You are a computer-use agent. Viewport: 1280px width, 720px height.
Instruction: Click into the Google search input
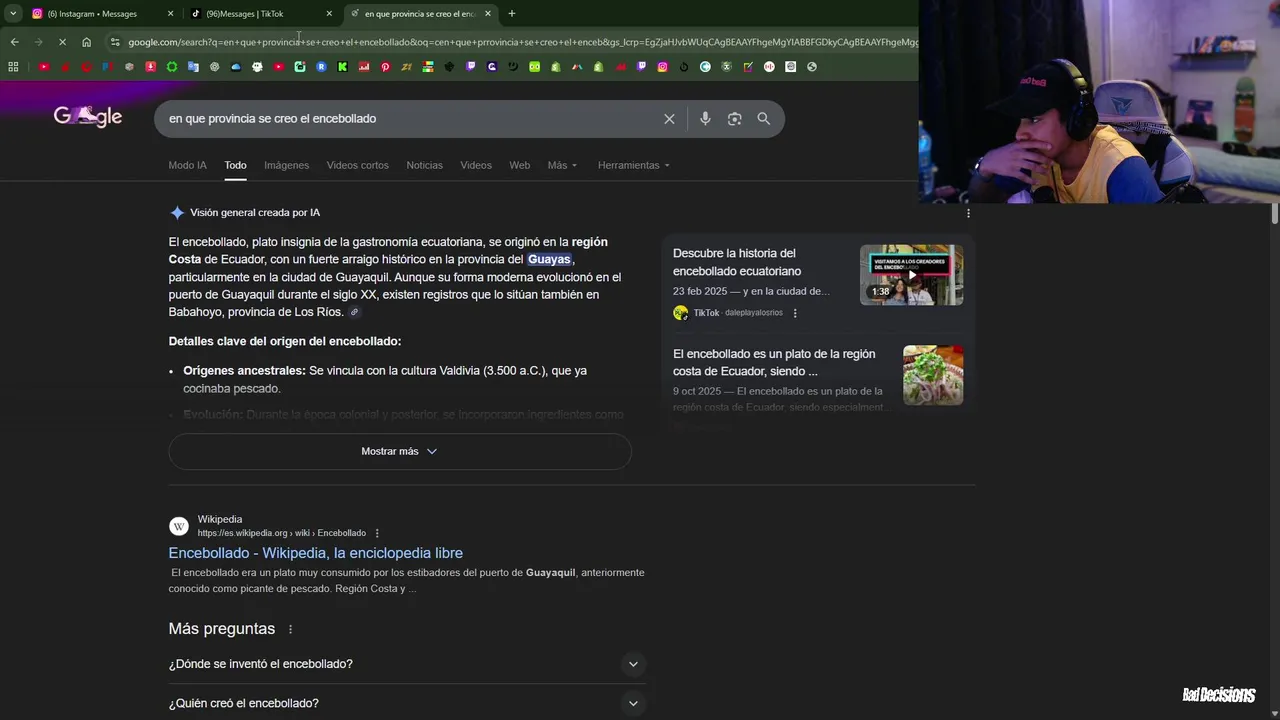(x=410, y=119)
